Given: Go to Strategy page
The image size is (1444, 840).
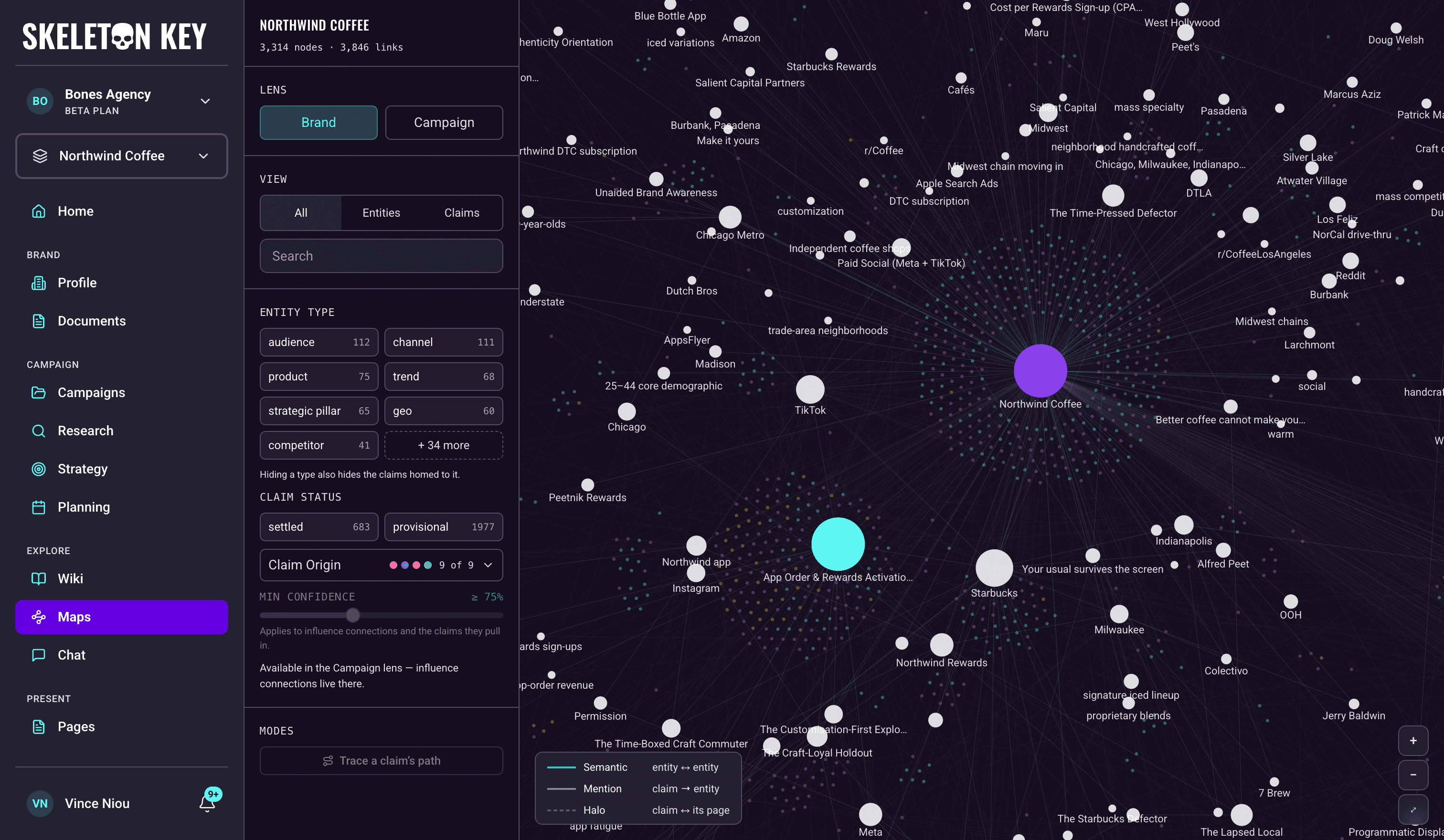Looking at the screenshot, I should pos(121,469).
